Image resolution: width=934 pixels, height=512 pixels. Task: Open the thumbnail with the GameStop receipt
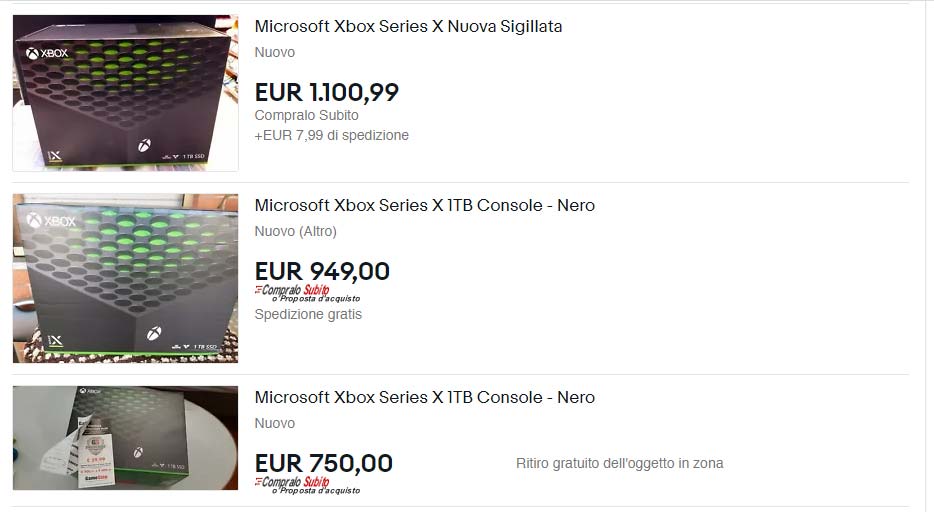[x=125, y=437]
